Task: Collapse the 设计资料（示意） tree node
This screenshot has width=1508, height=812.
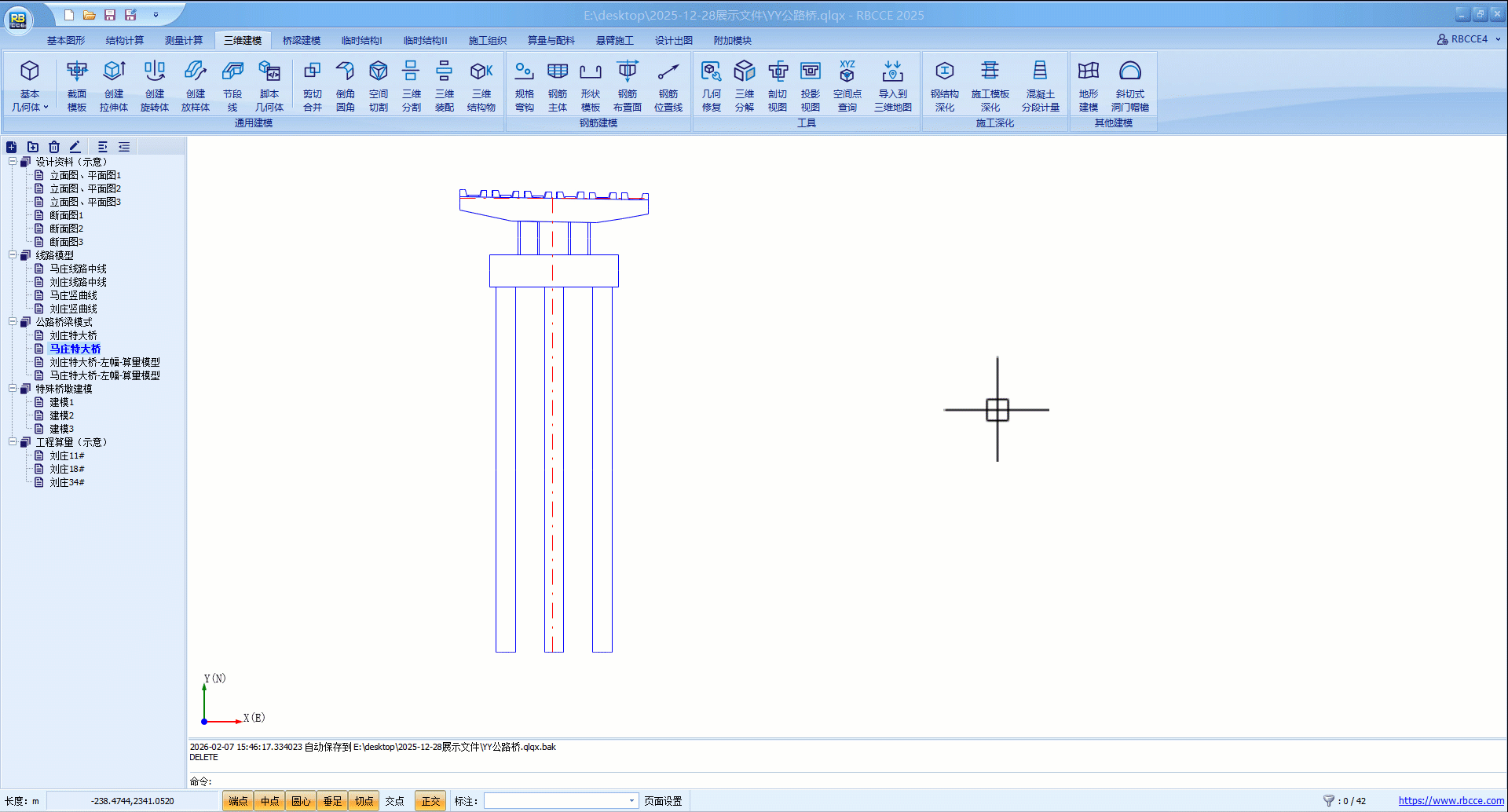Action: [13, 162]
